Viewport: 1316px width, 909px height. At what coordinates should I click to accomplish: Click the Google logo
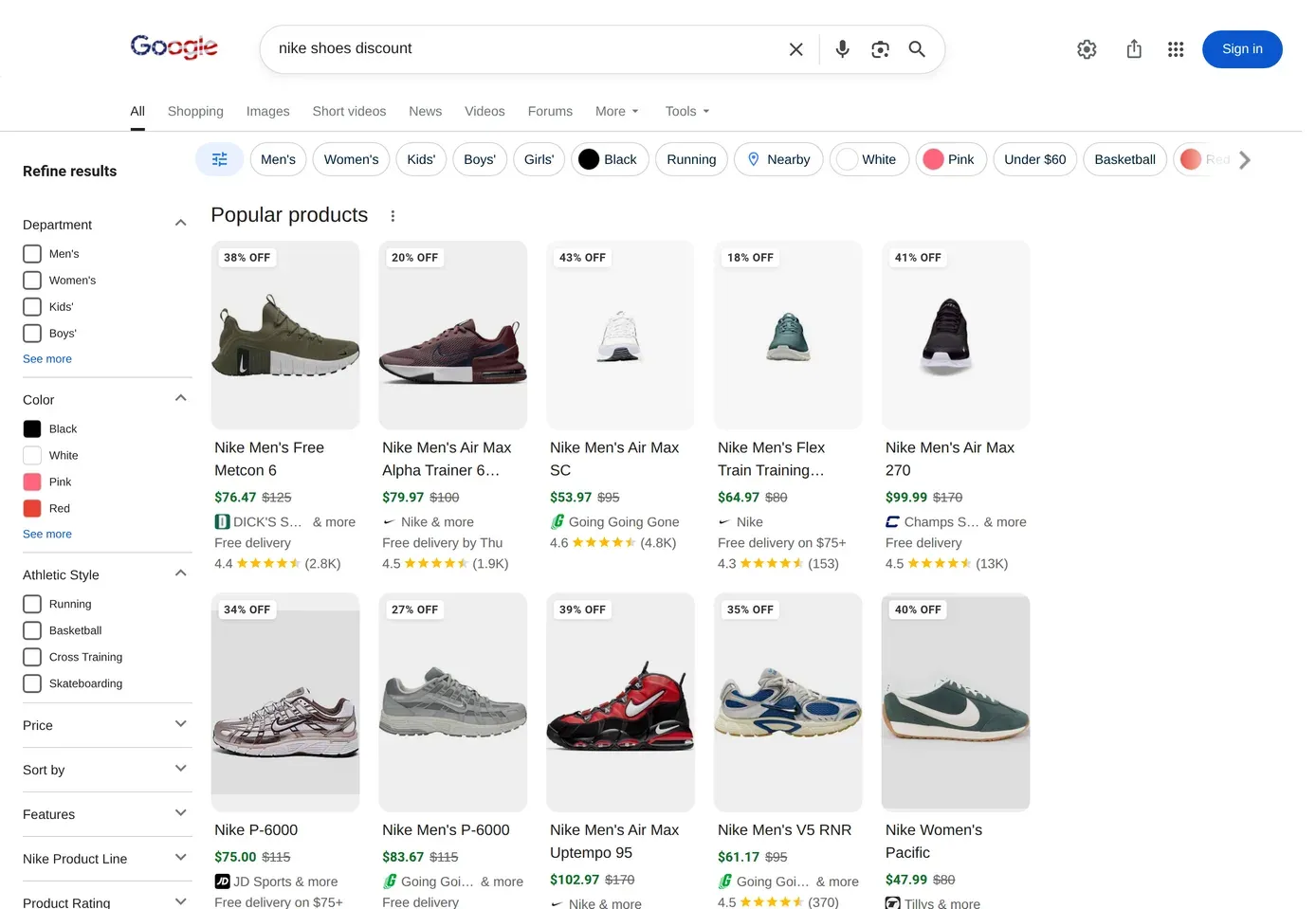tap(174, 46)
